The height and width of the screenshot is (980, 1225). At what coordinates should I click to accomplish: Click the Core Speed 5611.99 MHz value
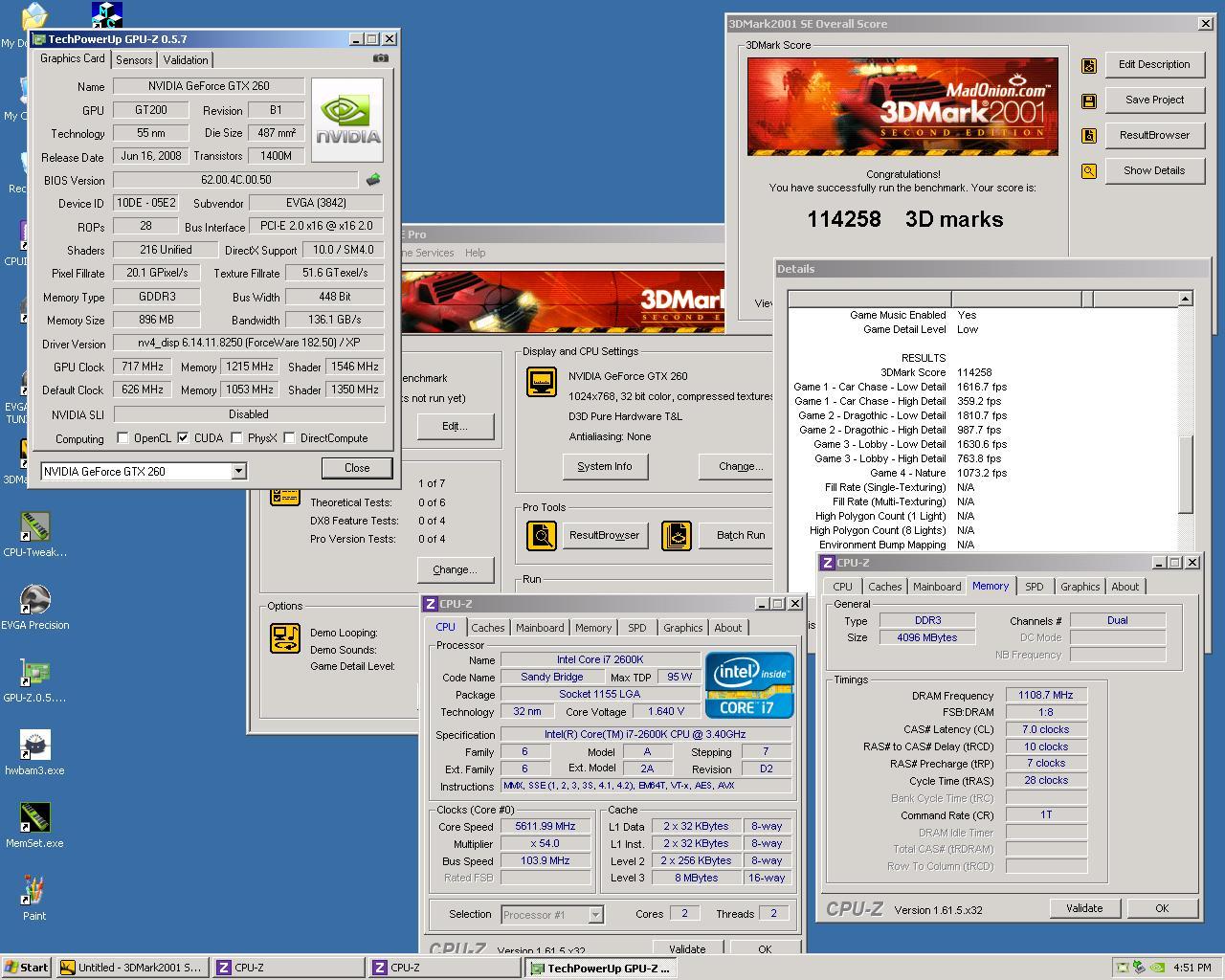[x=546, y=826]
